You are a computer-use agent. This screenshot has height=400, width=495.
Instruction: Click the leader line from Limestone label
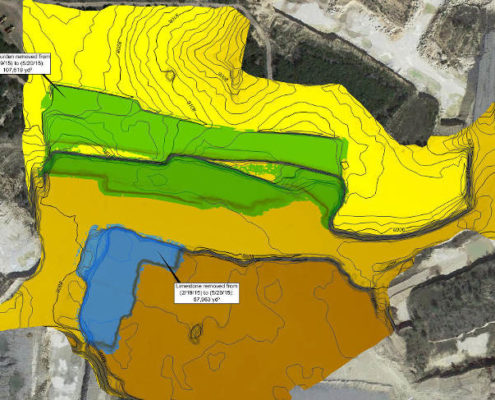click(x=168, y=268)
